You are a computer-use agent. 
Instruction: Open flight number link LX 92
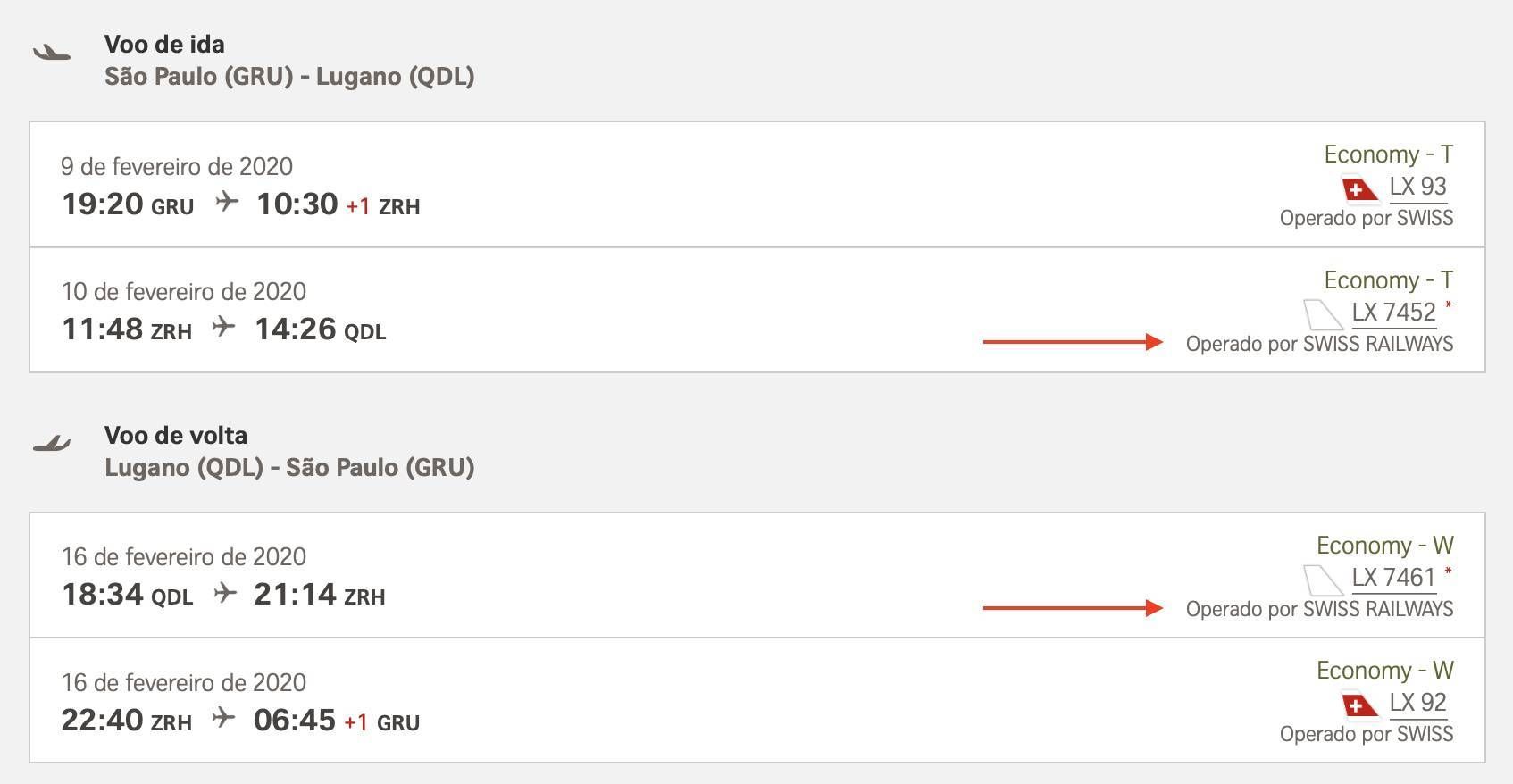[1418, 704]
